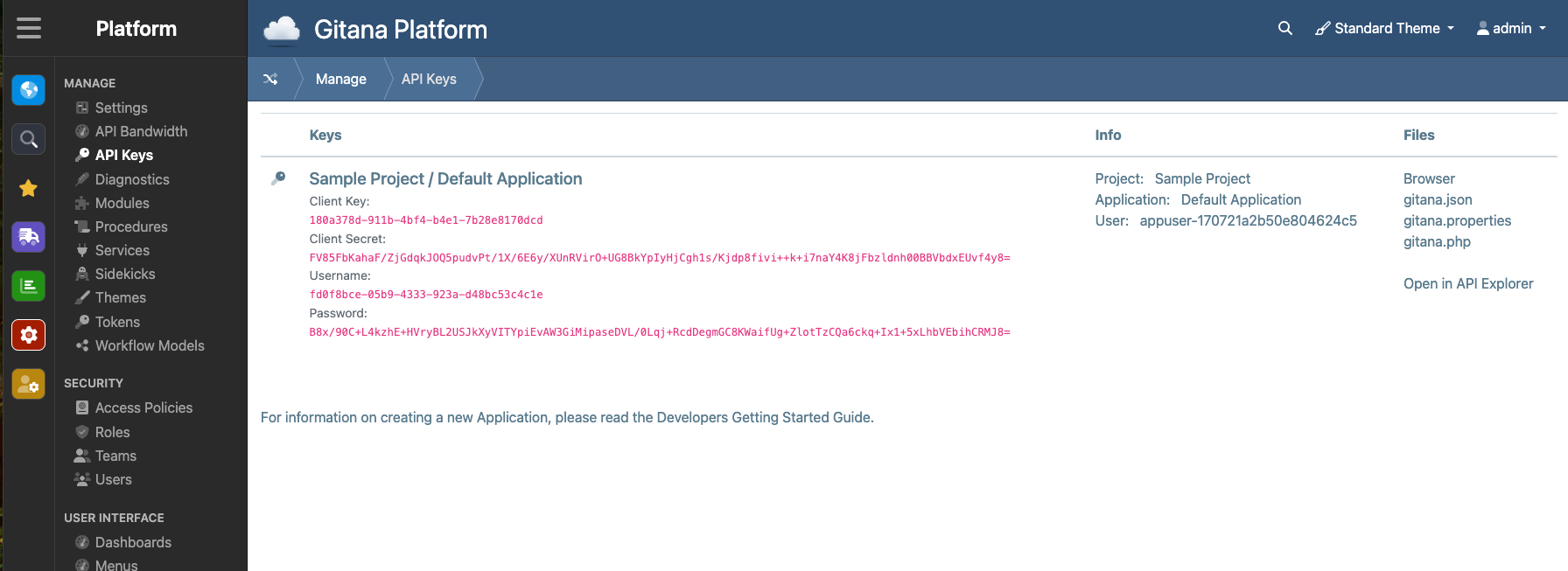The height and width of the screenshot is (571, 1568).
Task: Click the Files column header
Action: pyautogui.click(x=1418, y=135)
